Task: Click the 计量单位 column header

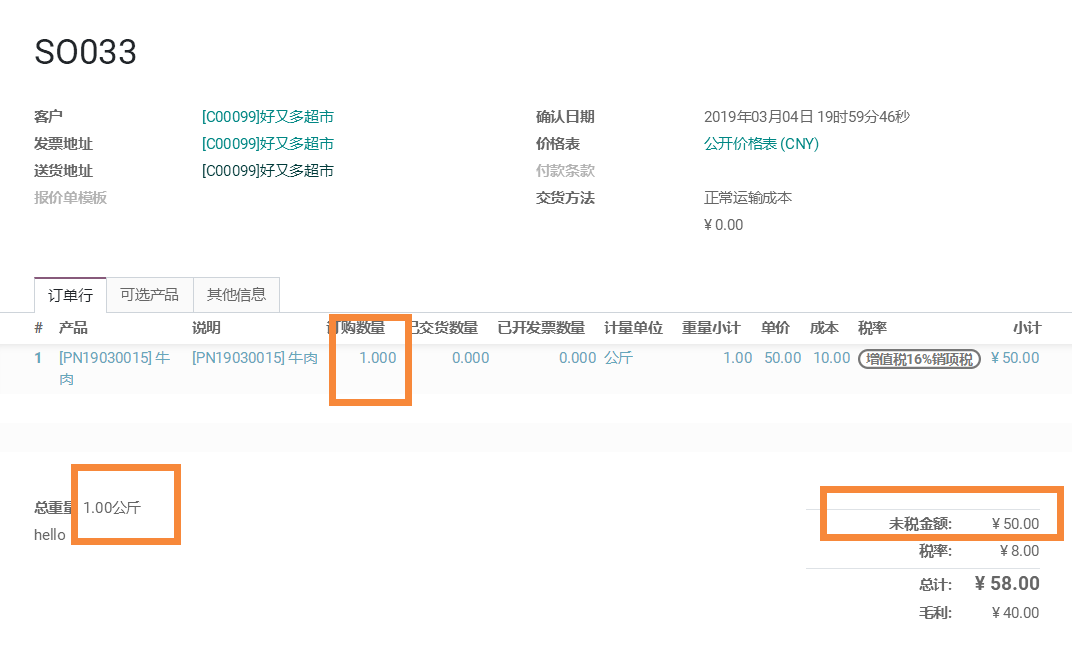Action: pyautogui.click(x=633, y=328)
